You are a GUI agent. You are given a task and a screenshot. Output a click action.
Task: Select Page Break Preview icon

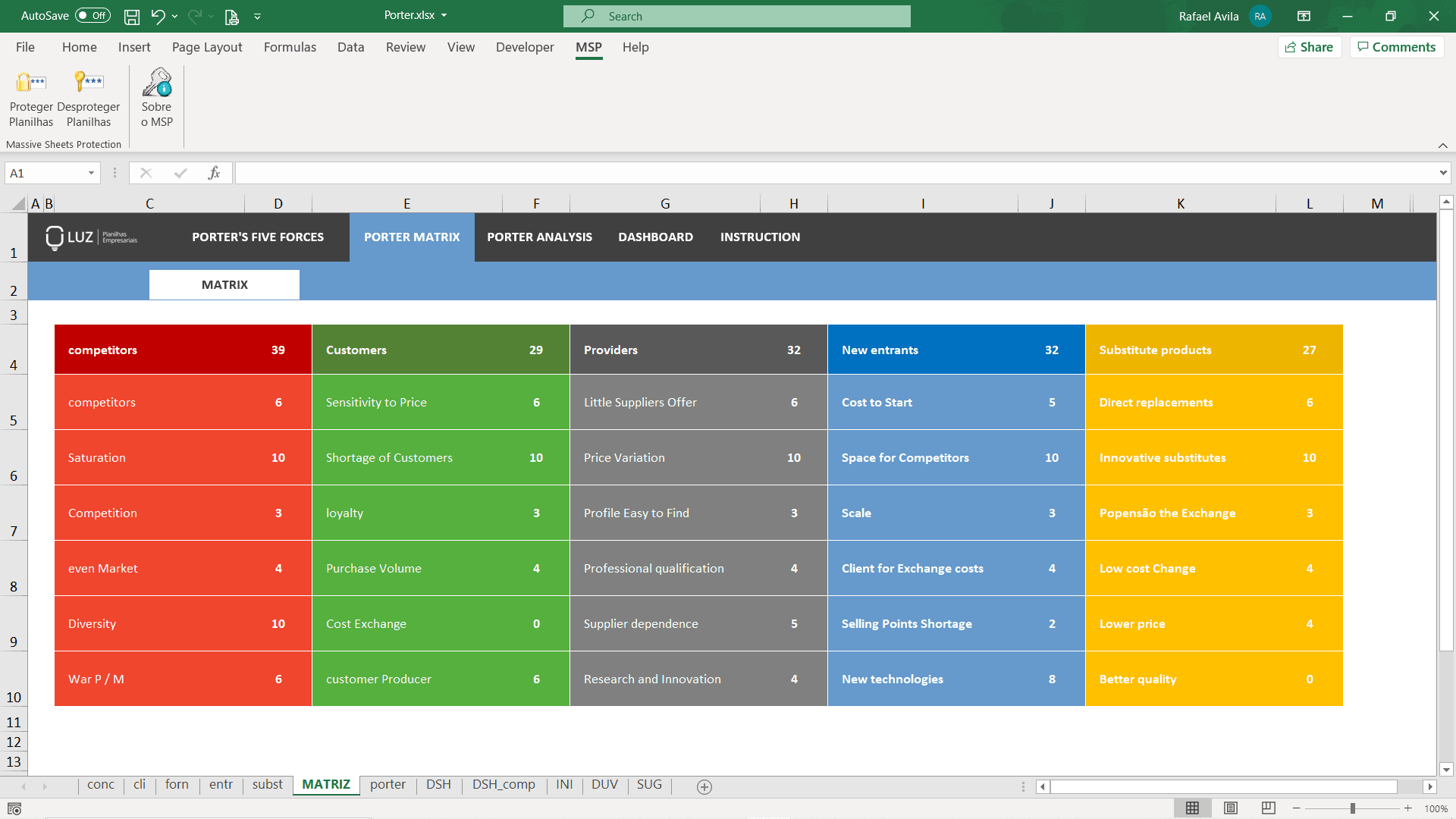coord(1267,808)
